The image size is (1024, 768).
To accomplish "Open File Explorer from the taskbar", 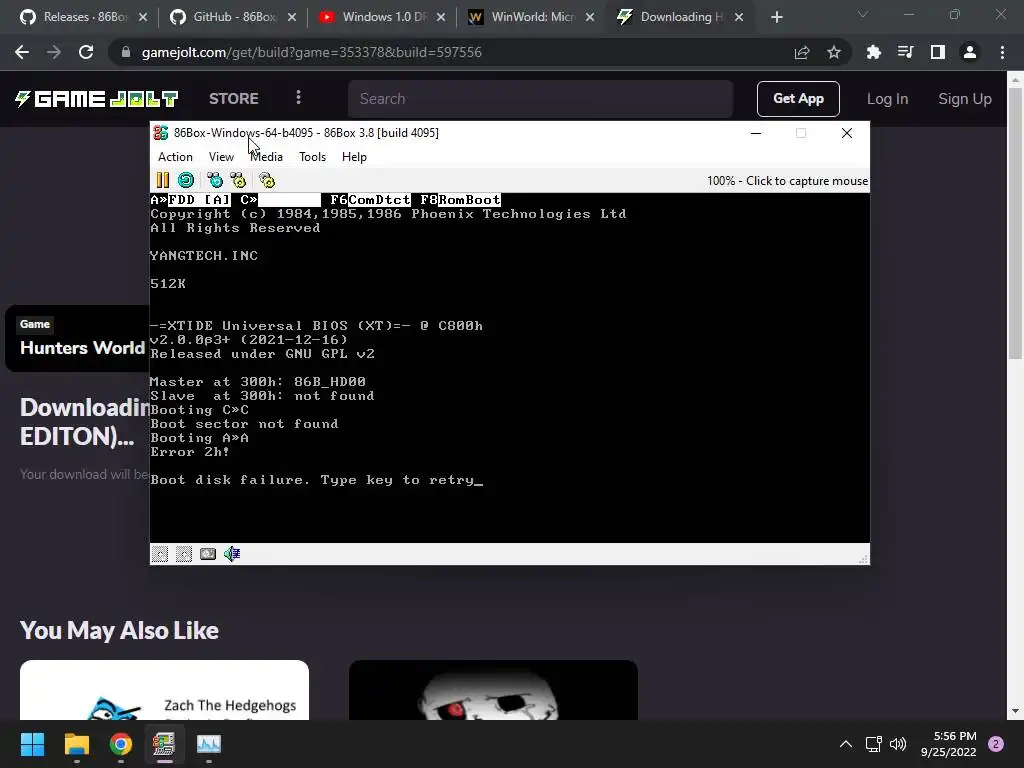I will click(x=76, y=744).
